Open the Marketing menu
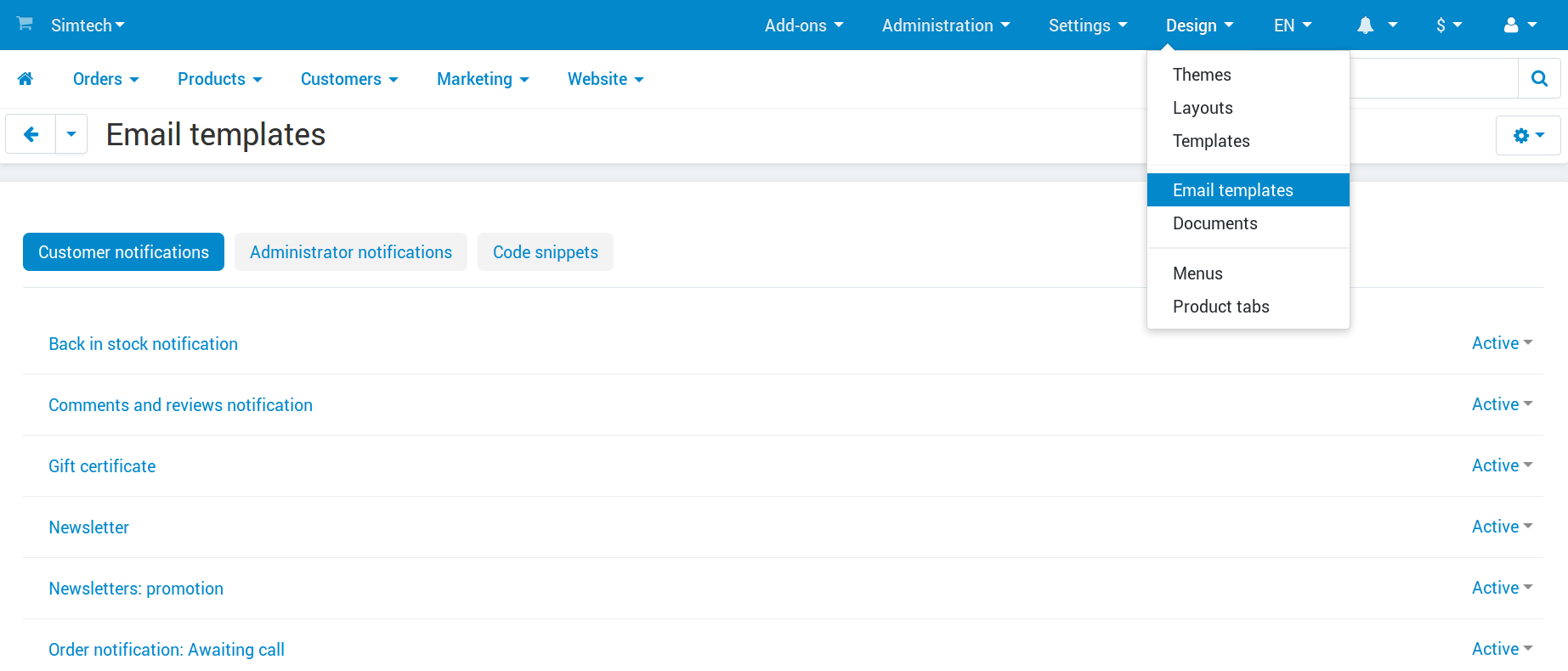This screenshot has height=671, width=1568. 483,79
